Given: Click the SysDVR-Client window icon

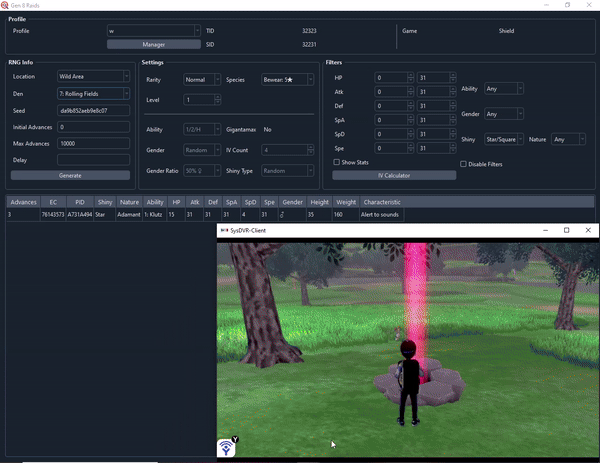Looking at the screenshot, I should (x=225, y=230).
